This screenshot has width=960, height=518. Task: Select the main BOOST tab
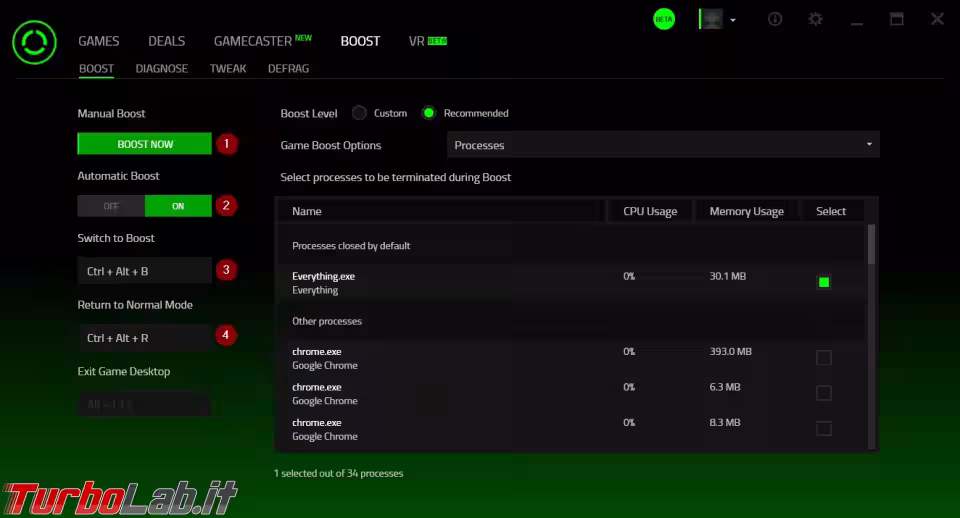click(360, 41)
